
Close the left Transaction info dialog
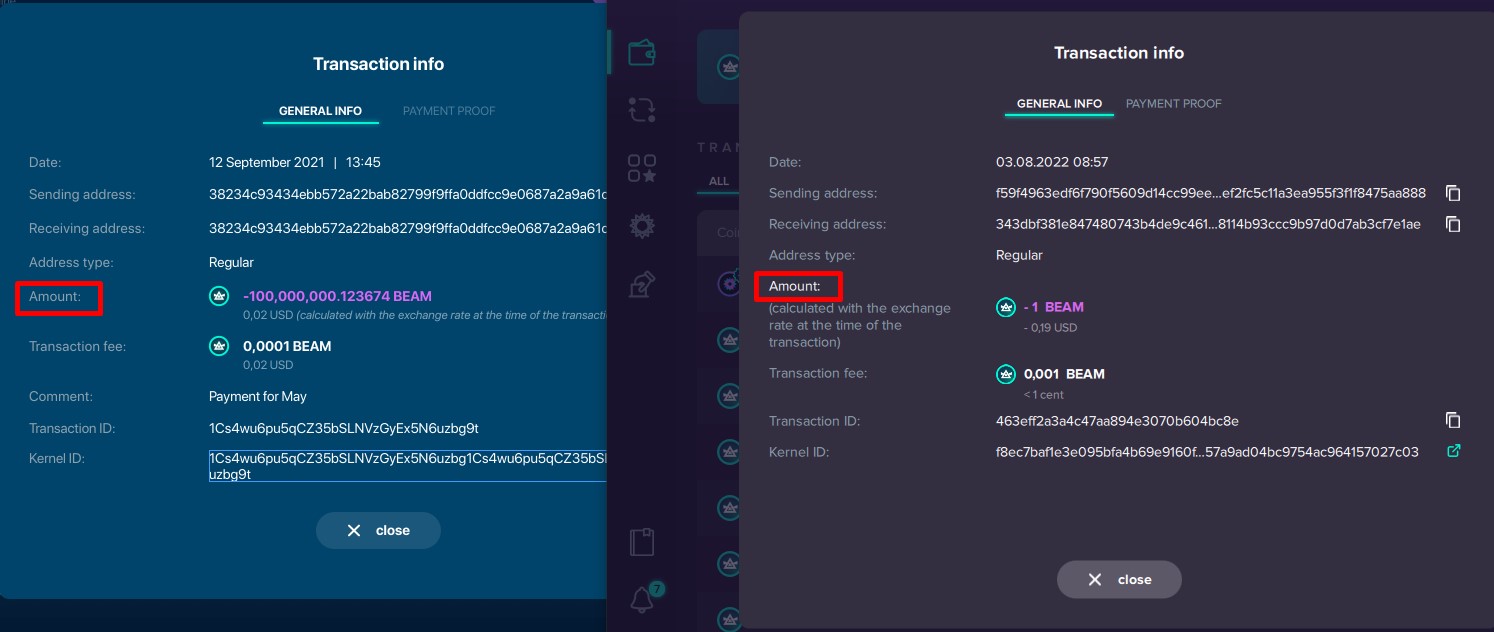coord(378,530)
